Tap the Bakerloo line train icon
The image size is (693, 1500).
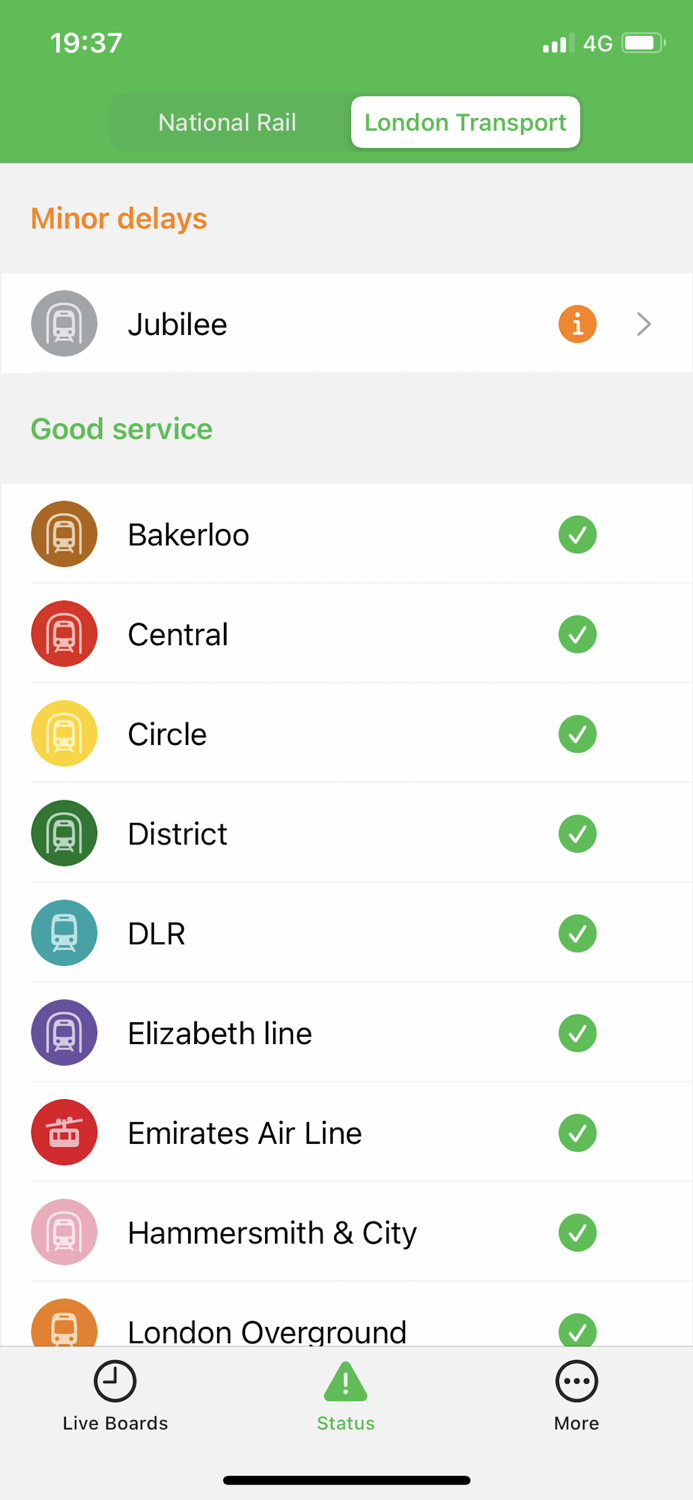click(x=64, y=534)
